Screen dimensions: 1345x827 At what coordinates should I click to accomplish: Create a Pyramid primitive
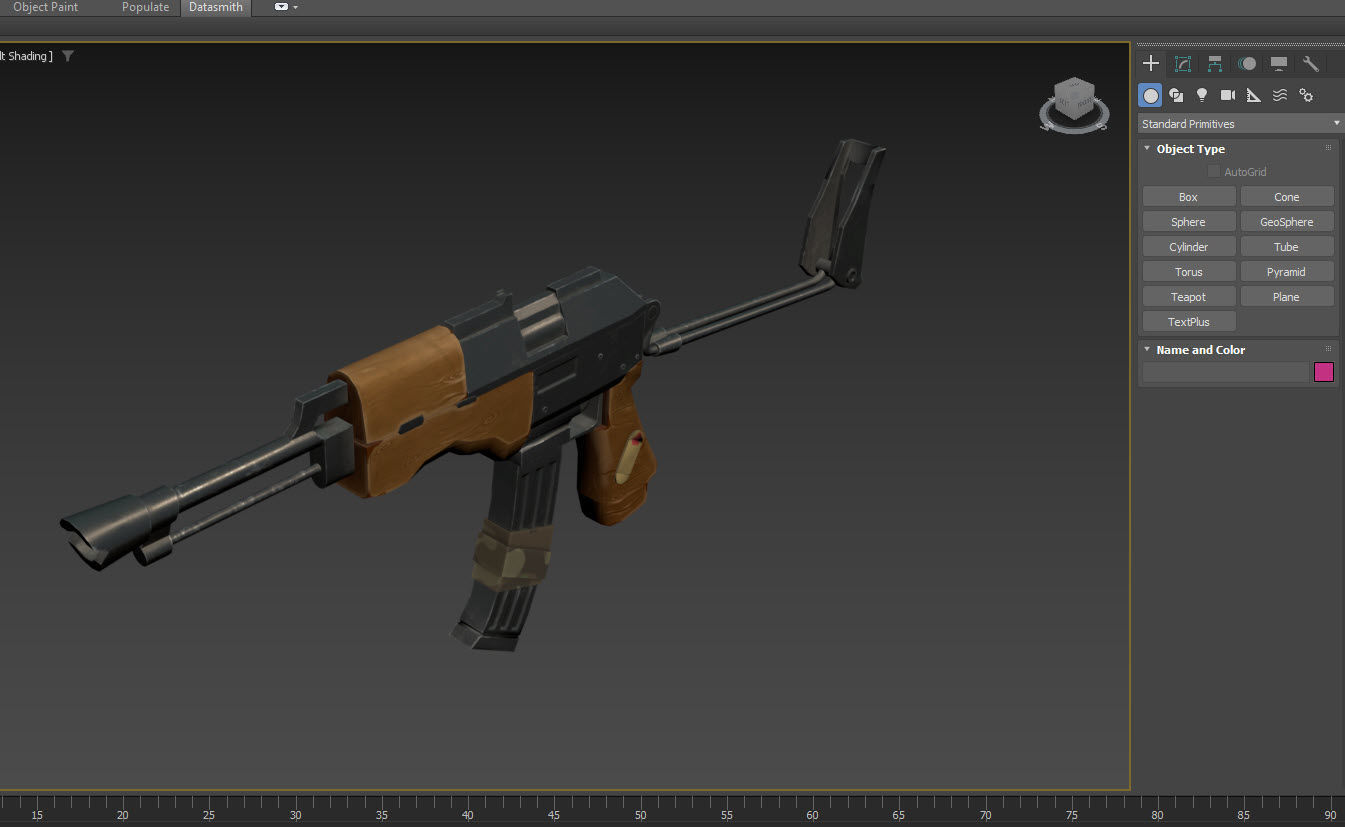[1287, 272]
